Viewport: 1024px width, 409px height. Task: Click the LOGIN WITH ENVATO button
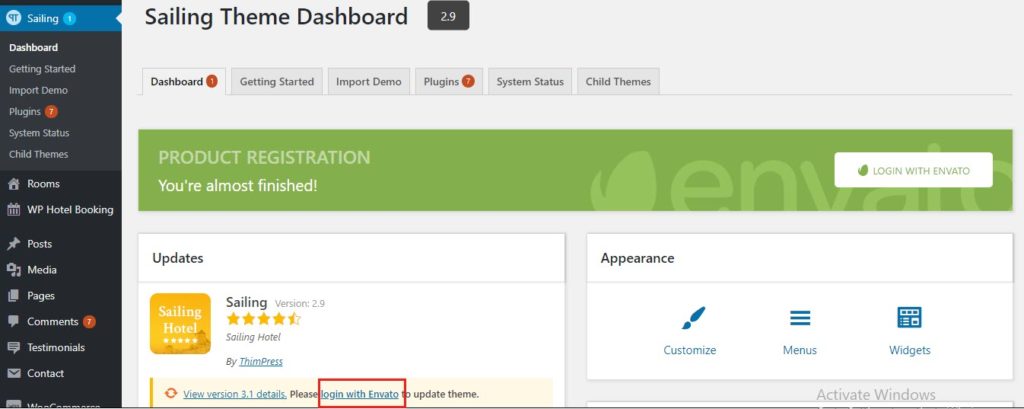[913, 170]
